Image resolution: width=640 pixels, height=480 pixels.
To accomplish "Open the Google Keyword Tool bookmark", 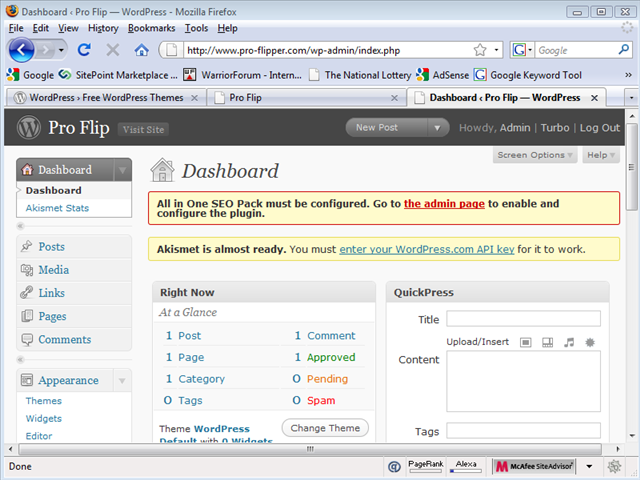I will 528,75.
